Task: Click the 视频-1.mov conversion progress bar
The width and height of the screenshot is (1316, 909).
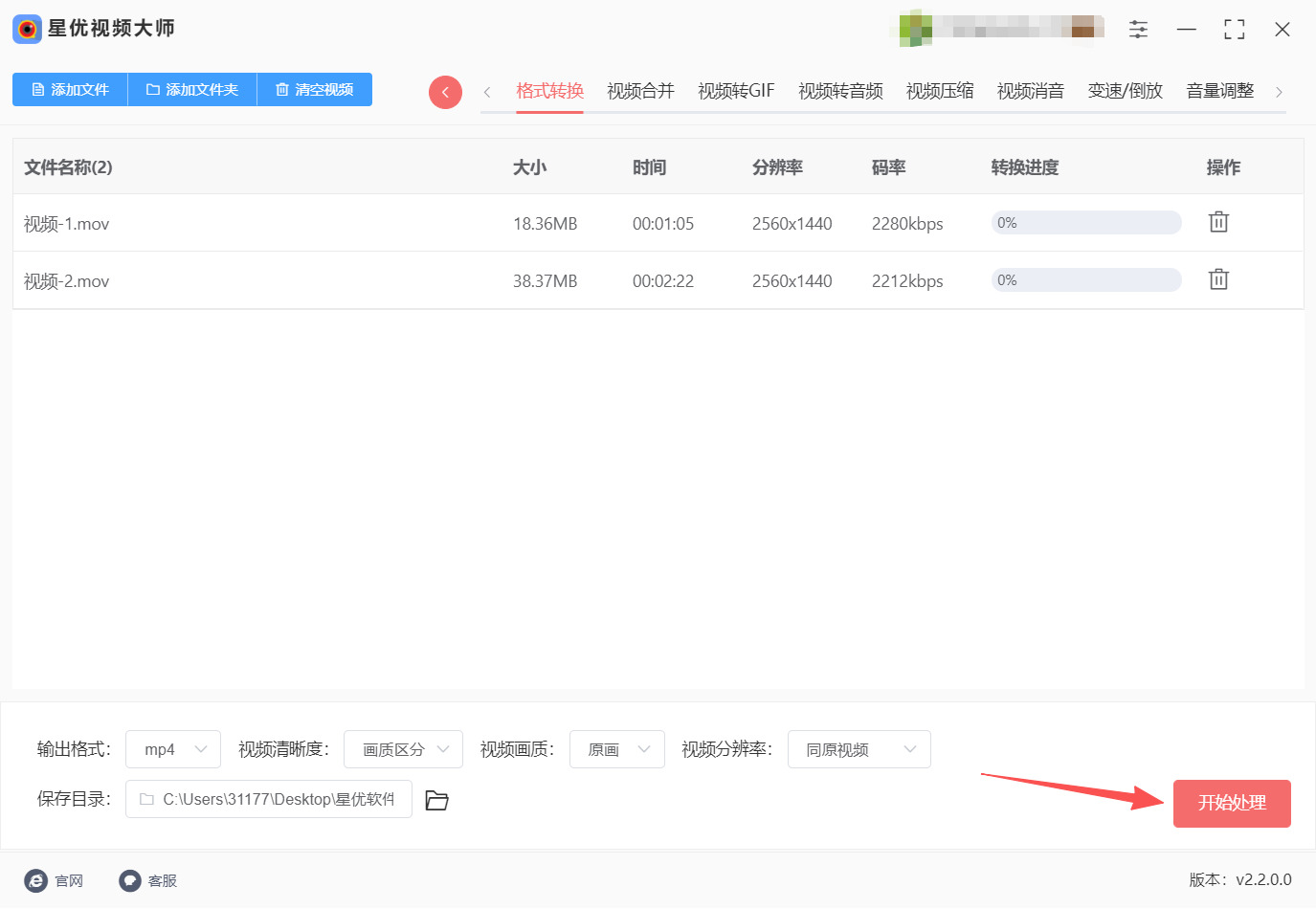Action: click(1086, 223)
